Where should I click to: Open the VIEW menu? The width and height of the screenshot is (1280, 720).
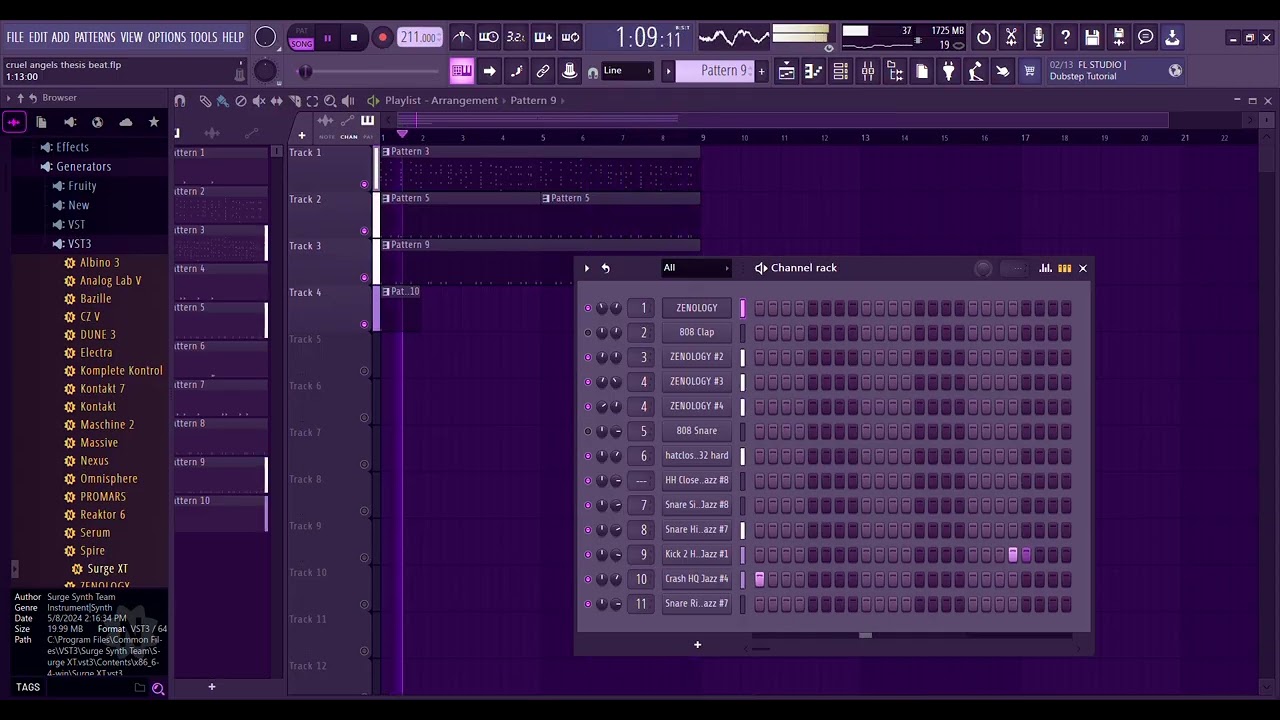coord(132,37)
